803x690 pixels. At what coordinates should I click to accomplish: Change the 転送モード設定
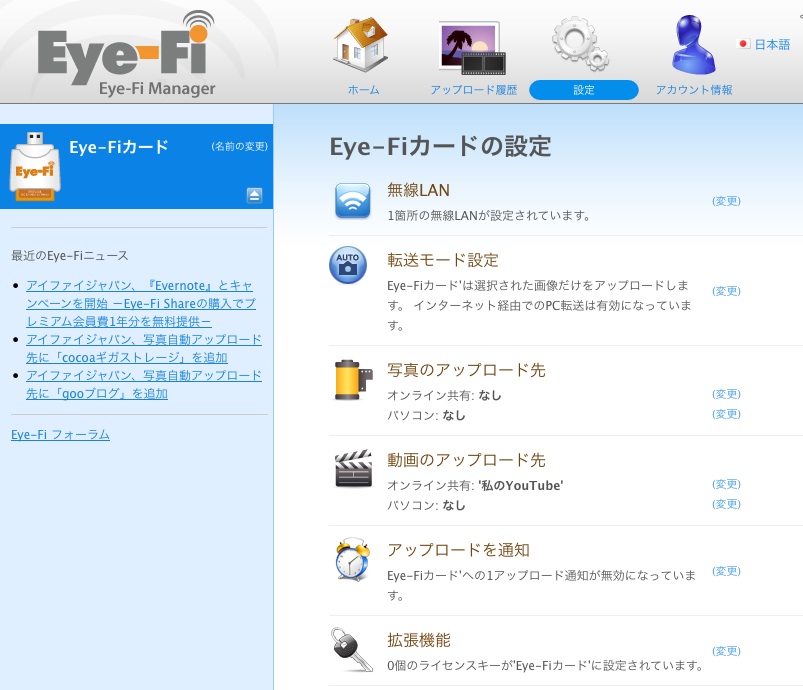(x=726, y=291)
